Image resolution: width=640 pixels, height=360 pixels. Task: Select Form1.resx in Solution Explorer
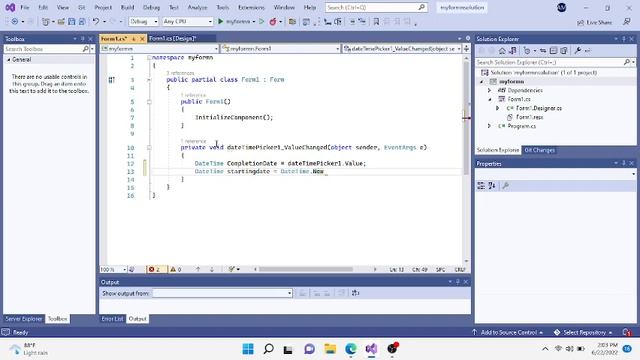(x=529, y=117)
